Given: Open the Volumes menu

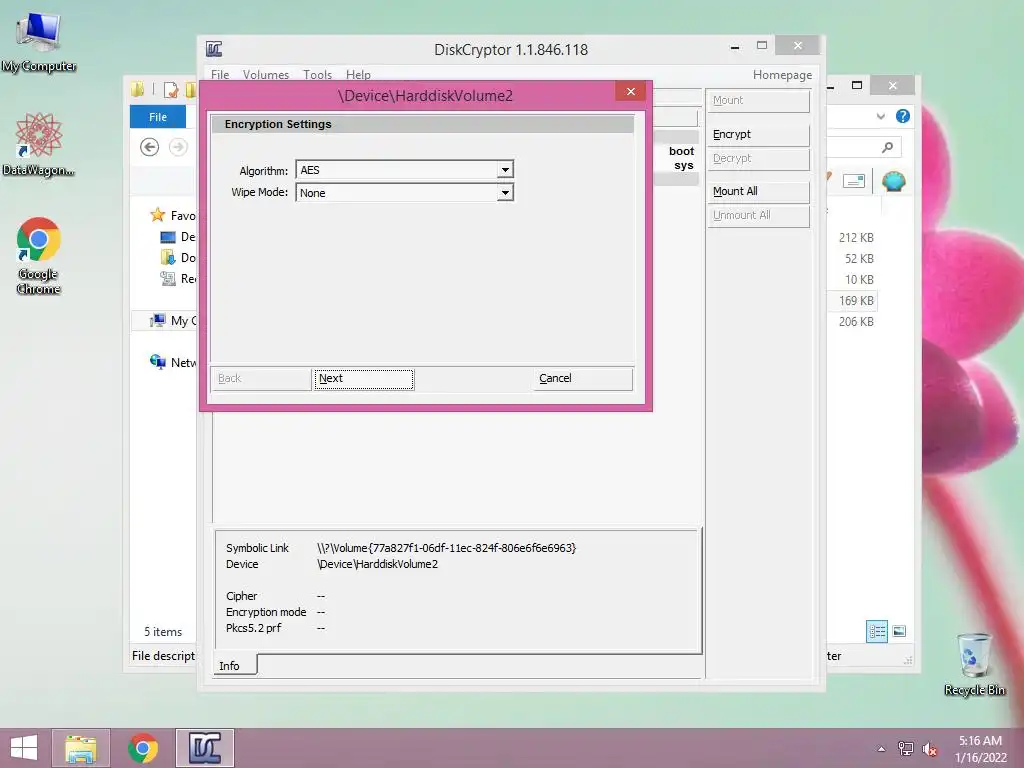Looking at the screenshot, I should (x=266, y=74).
